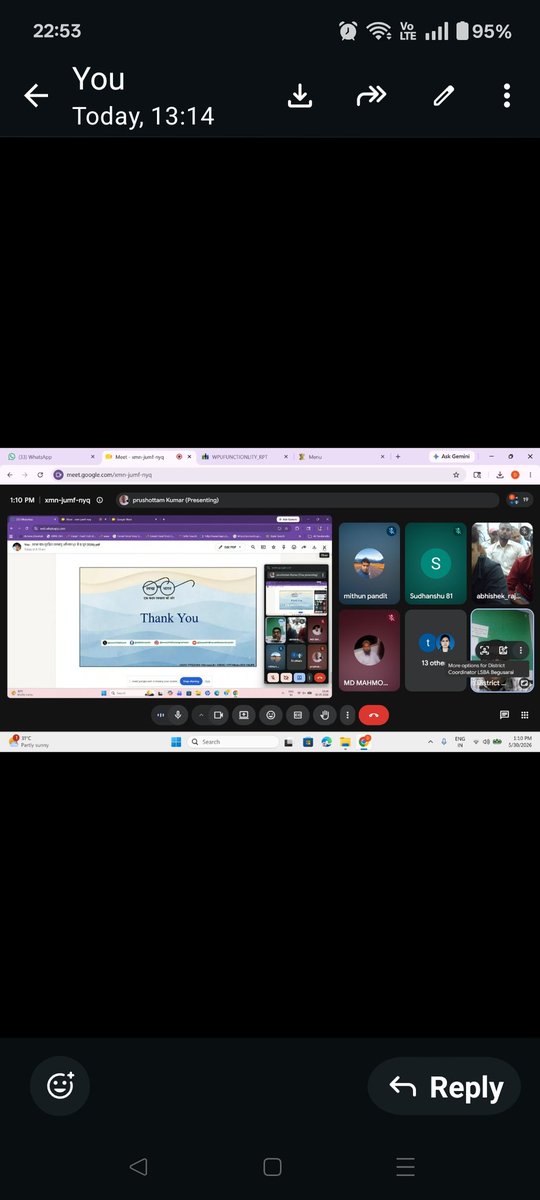
Task: Switch to the WhatsApp browser tab
Action: tap(50, 456)
